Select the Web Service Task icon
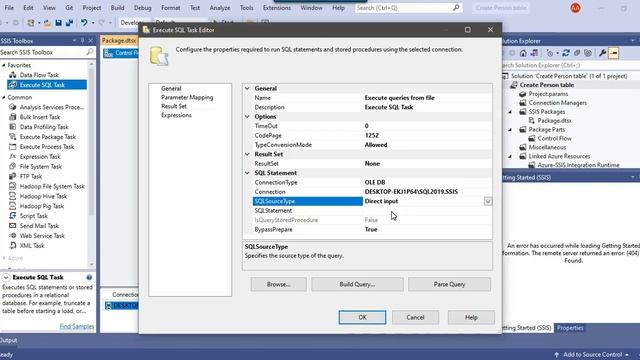This screenshot has height=360, width=640. pos(13,236)
